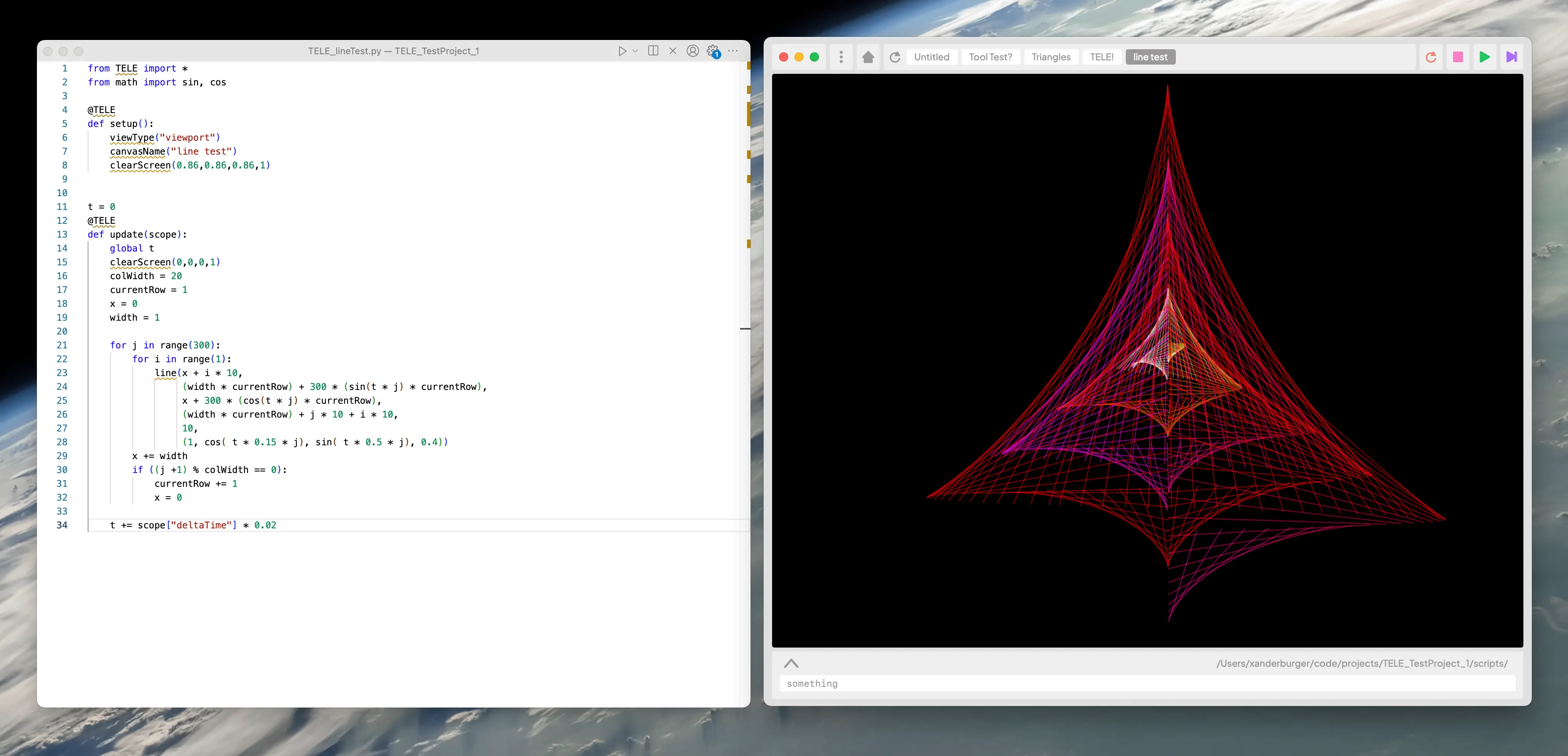
Task: Click 'sin, cos' import on line 2
Action: [204, 82]
